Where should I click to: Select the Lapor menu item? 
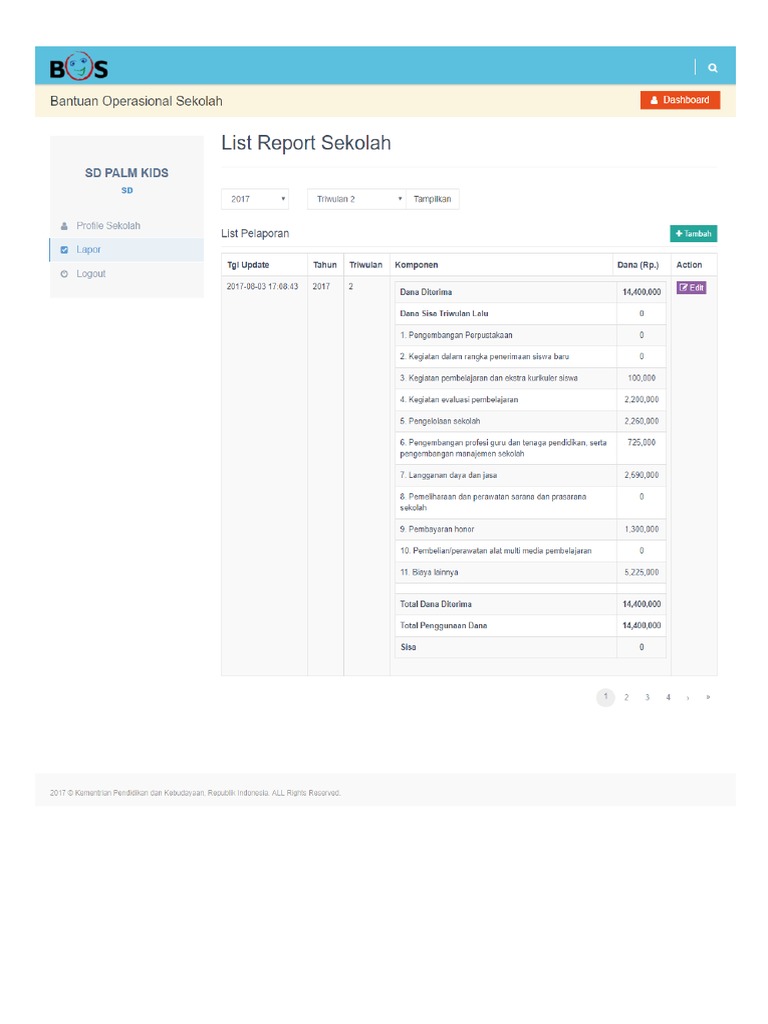[89, 250]
